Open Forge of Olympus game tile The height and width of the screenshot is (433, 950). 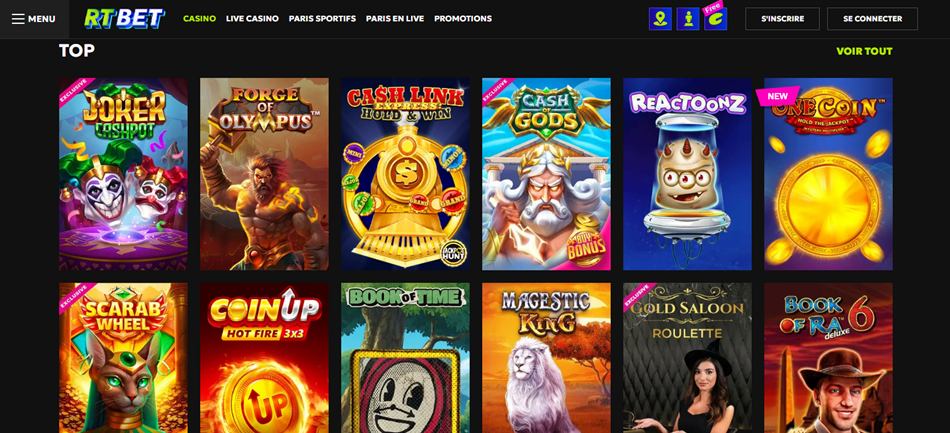264,174
